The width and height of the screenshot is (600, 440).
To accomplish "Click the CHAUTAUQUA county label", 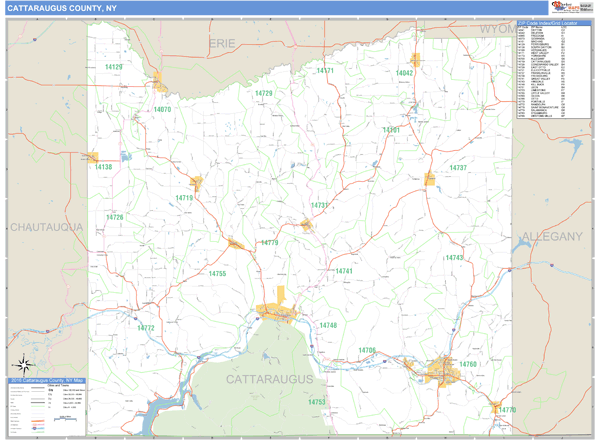I will 46,228.
